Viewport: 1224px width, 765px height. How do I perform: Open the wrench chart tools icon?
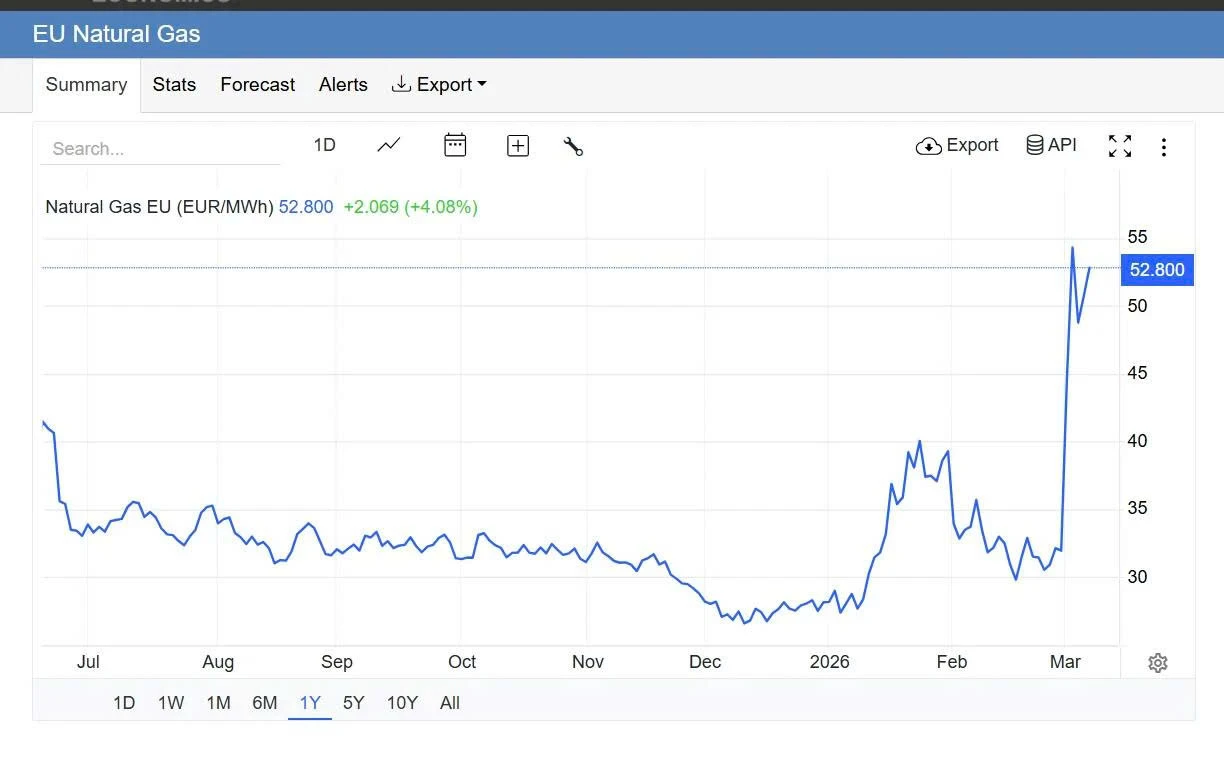[573, 146]
